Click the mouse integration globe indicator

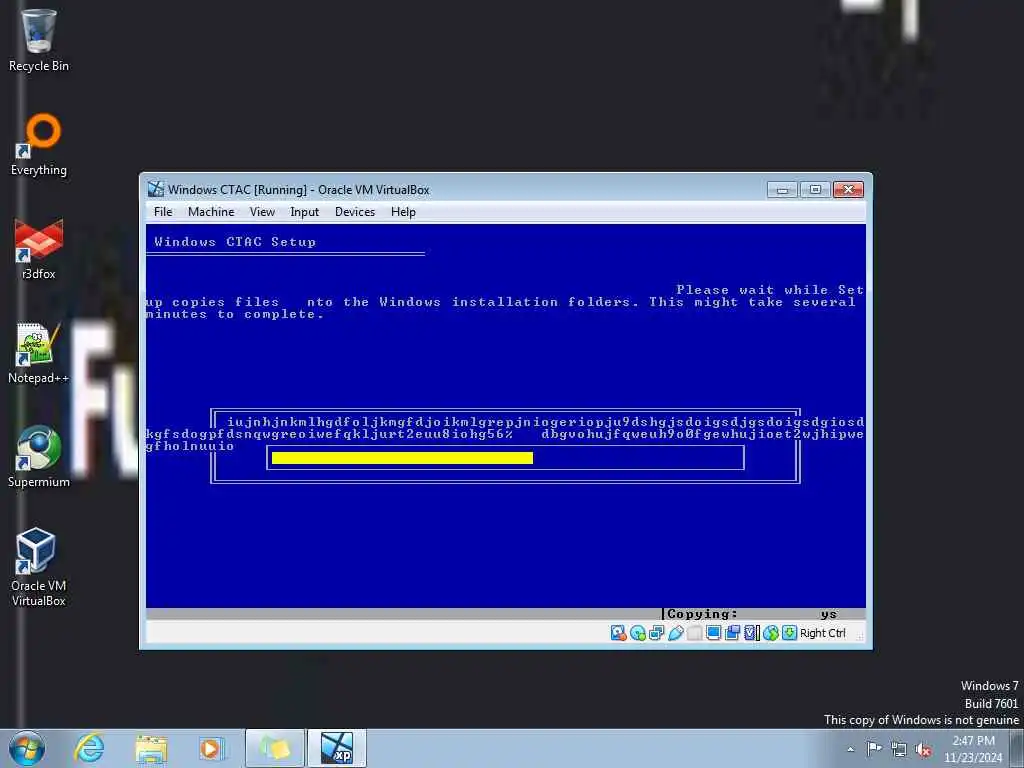pos(771,633)
